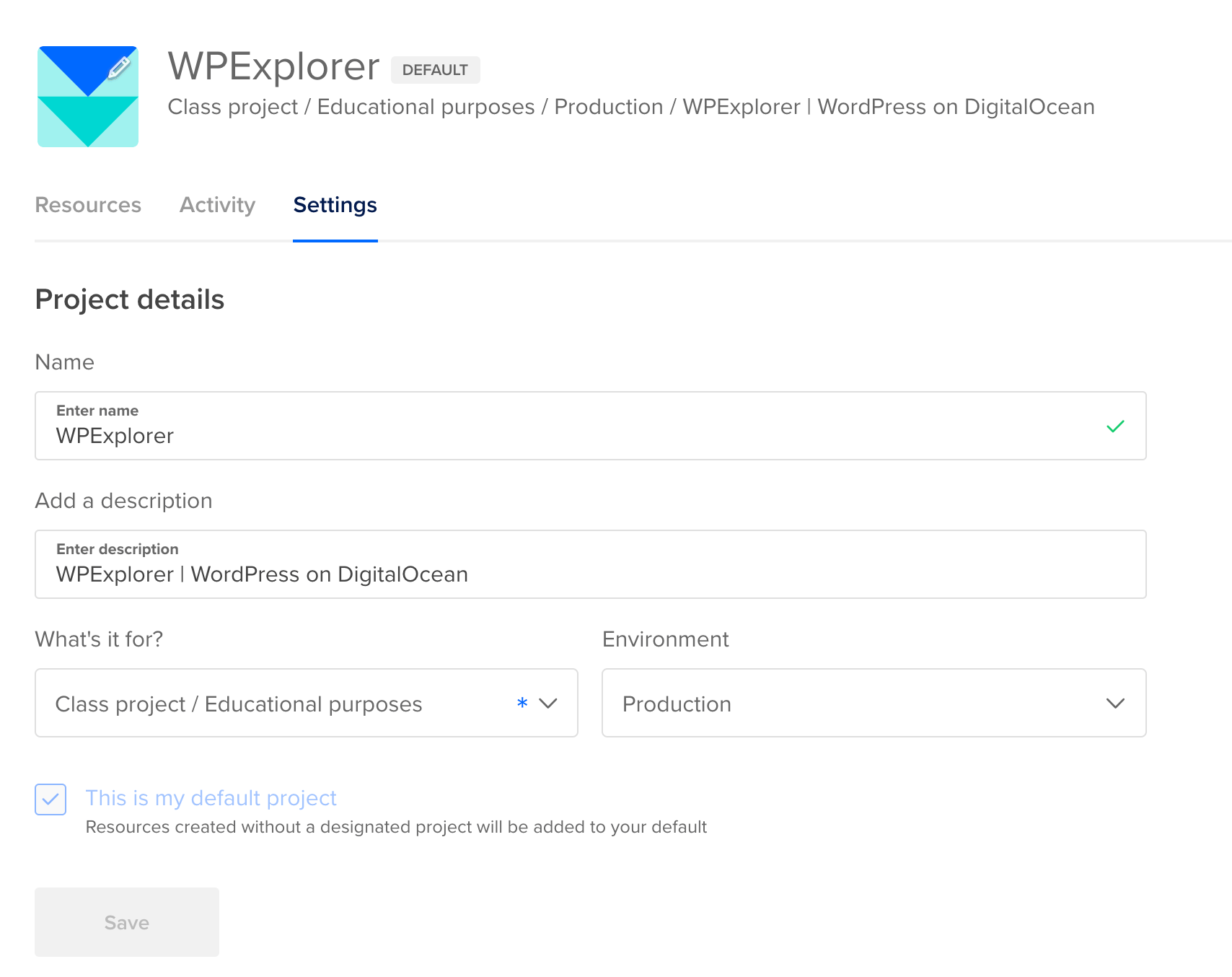Click the 'Project details' section heading
The width and height of the screenshot is (1232, 977).
pyautogui.click(x=130, y=299)
